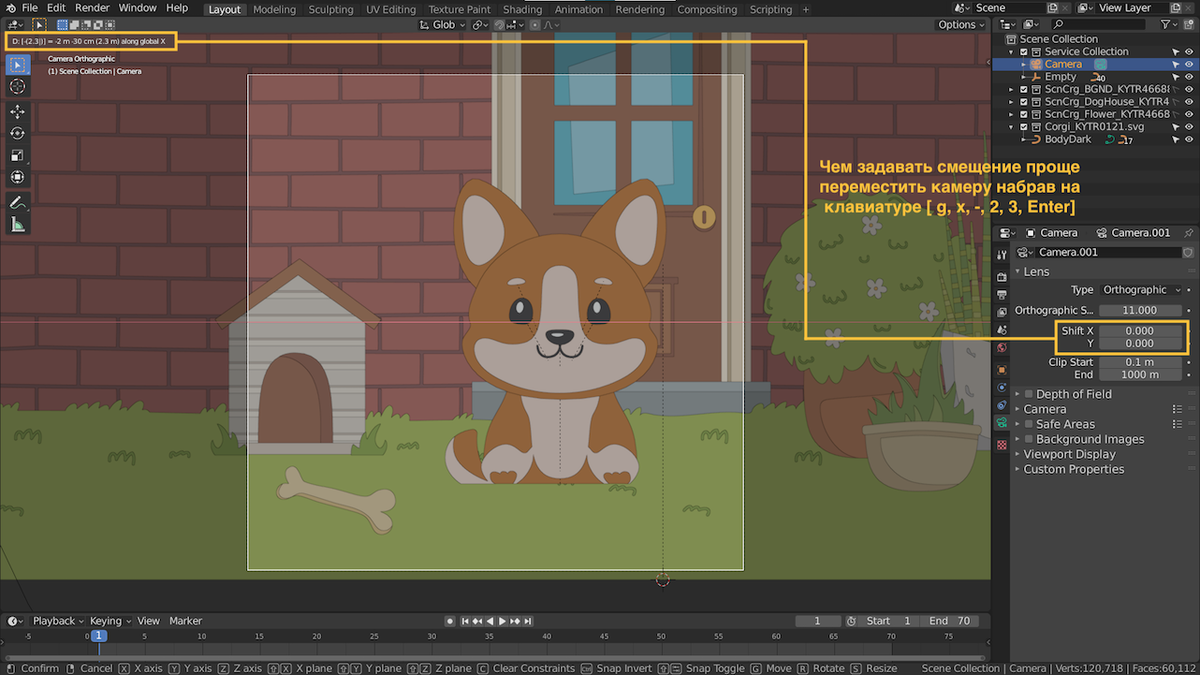Click the outliner filter funnel icon

point(1163,24)
